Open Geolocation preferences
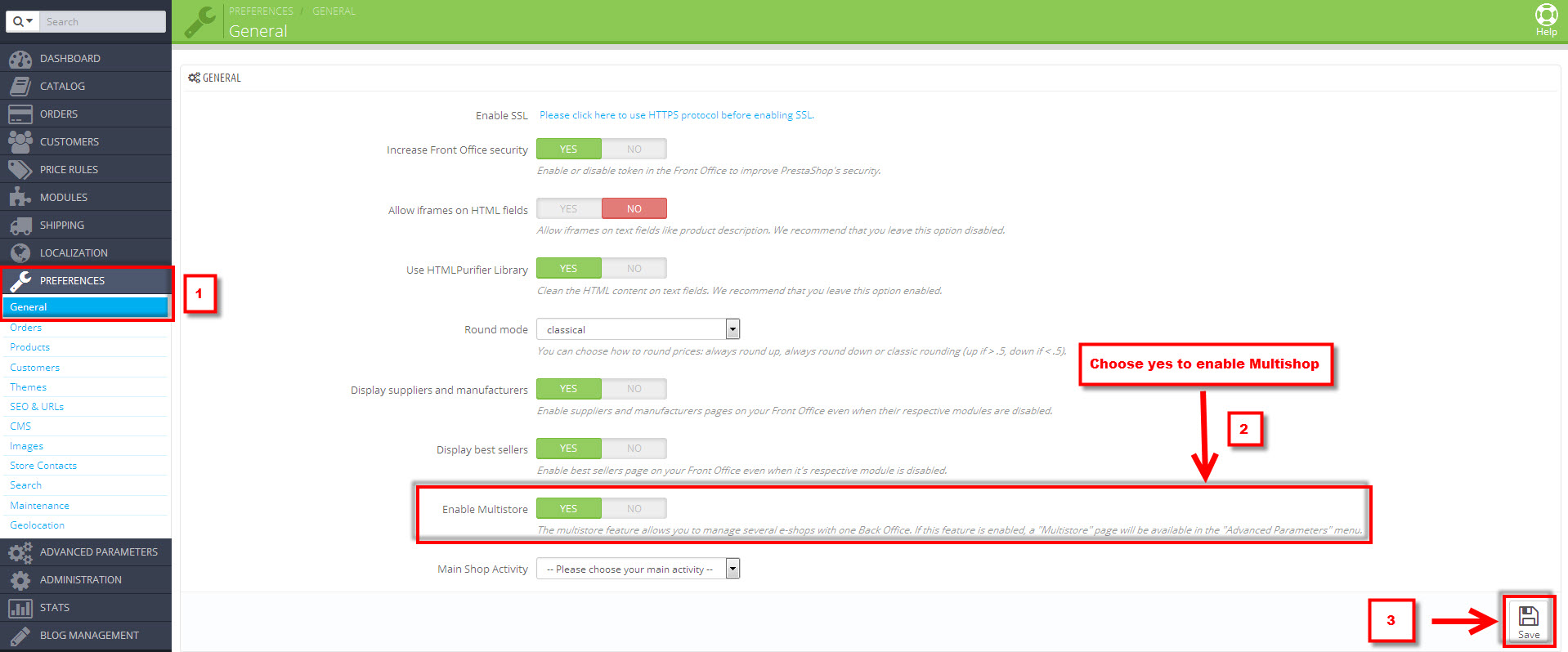 38,525
